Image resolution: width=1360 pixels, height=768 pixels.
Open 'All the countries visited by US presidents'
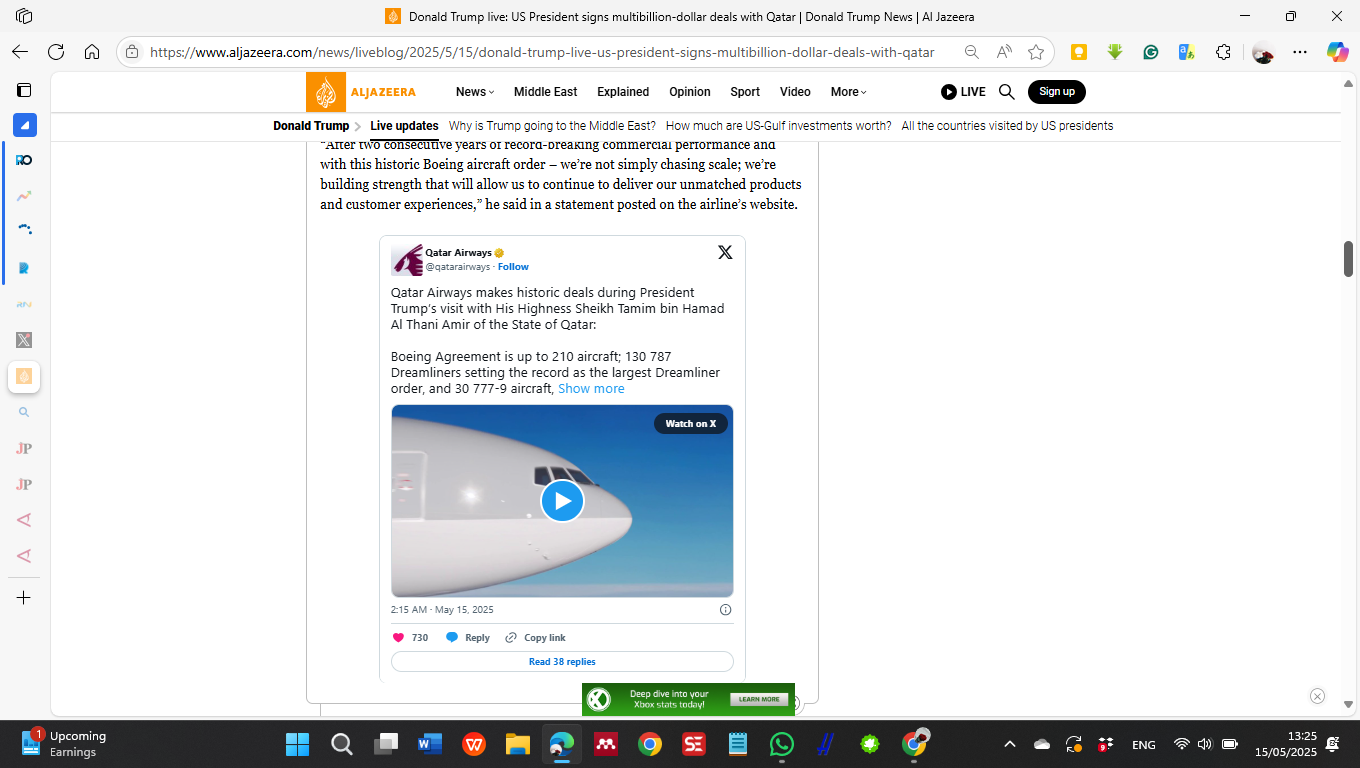[x=1007, y=126]
